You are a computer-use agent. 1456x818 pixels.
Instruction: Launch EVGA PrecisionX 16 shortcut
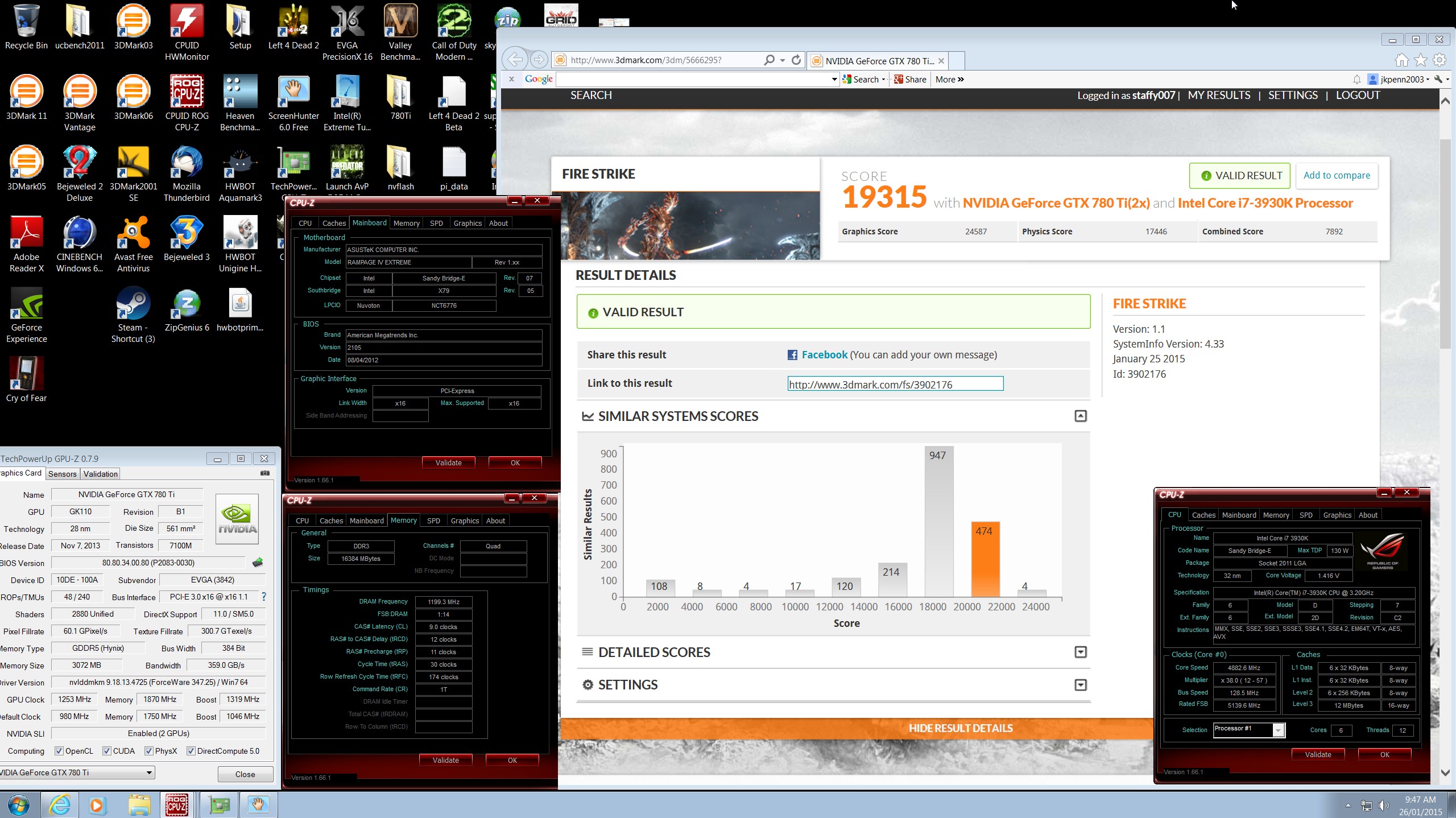347,32
